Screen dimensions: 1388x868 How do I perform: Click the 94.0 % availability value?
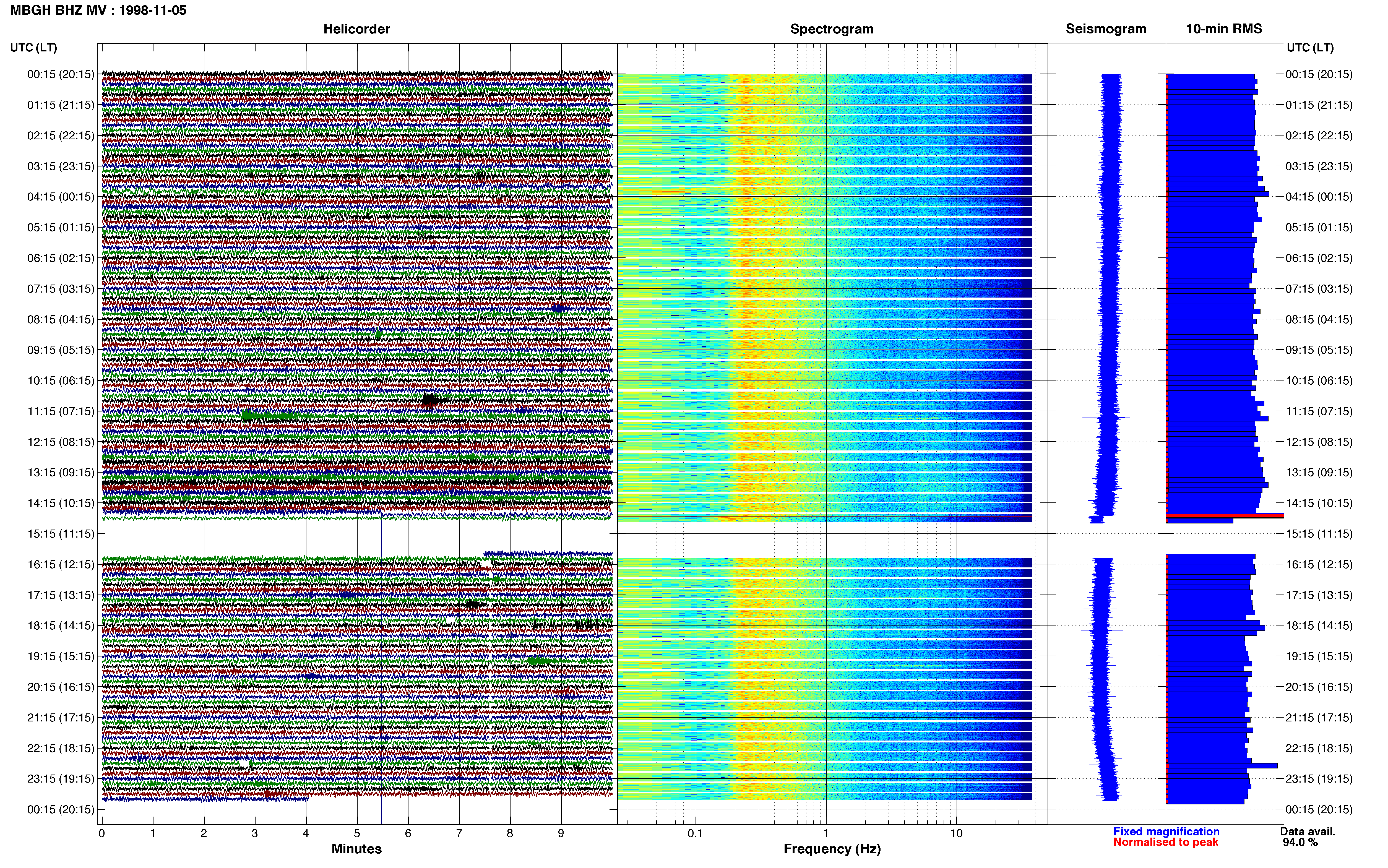pos(1300,842)
